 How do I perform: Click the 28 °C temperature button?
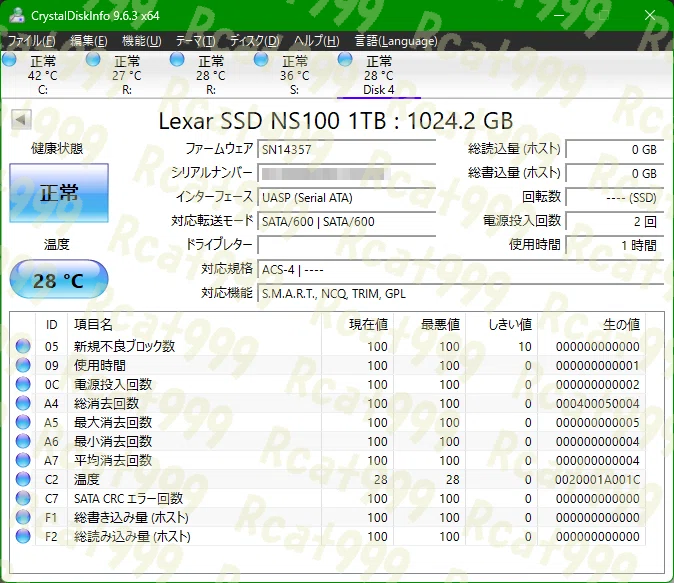[x=59, y=280]
